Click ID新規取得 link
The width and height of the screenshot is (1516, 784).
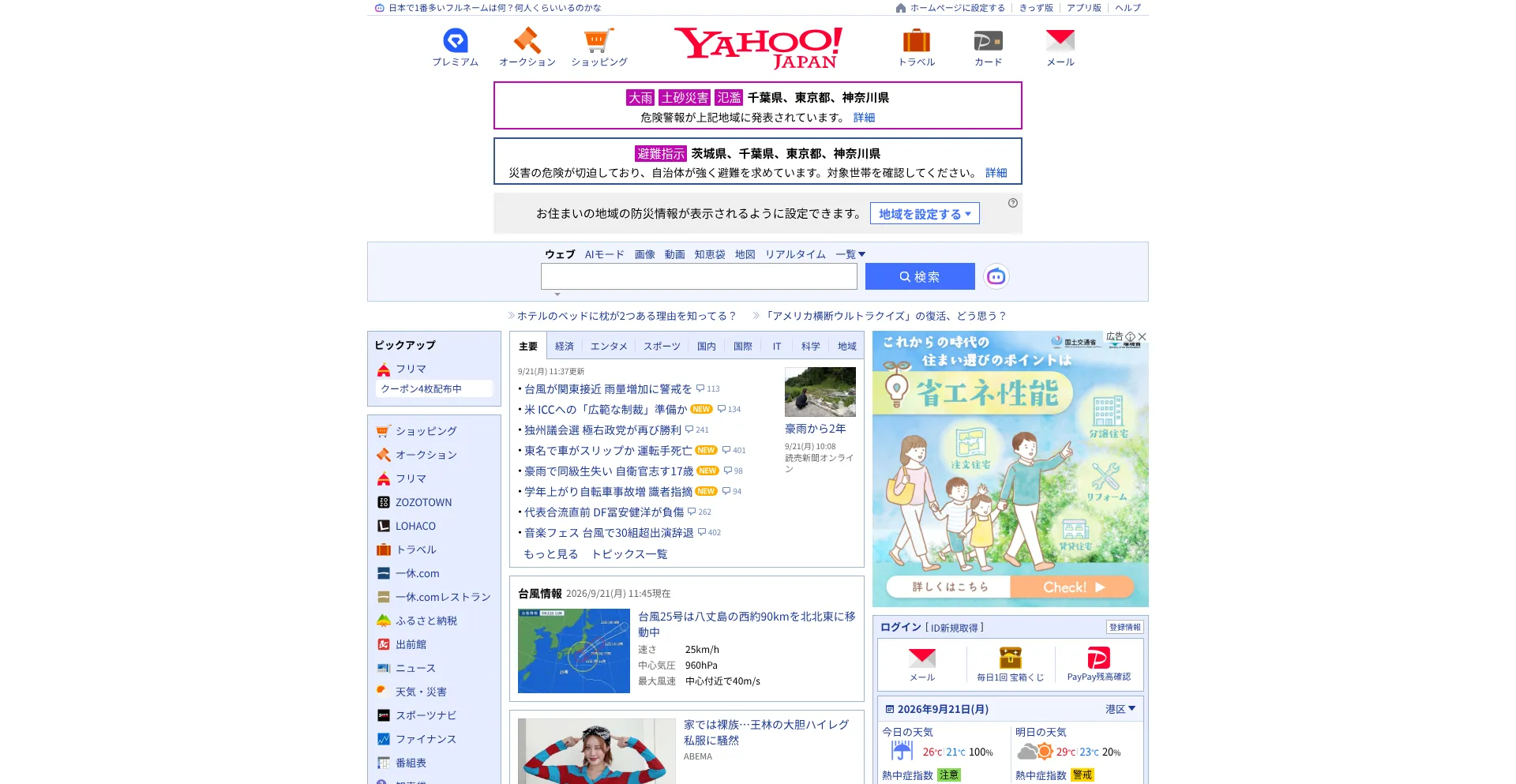pyautogui.click(x=955, y=628)
